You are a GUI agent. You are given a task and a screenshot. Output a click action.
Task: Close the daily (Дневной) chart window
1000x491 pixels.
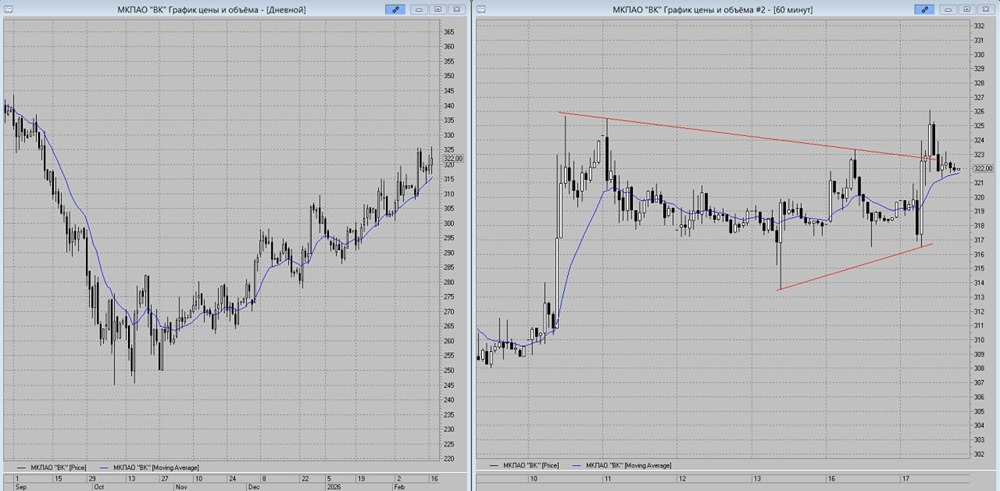[457, 10]
